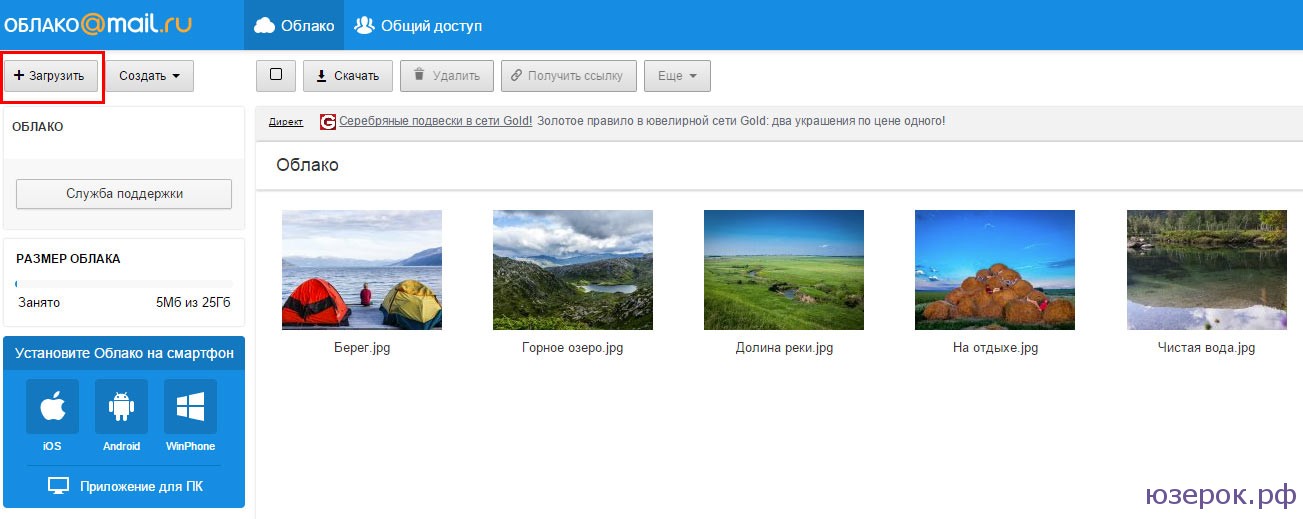Click the Android robot app icon
The height and width of the screenshot is (519, 1303).
pyautogui.click(x=121, y=406)
